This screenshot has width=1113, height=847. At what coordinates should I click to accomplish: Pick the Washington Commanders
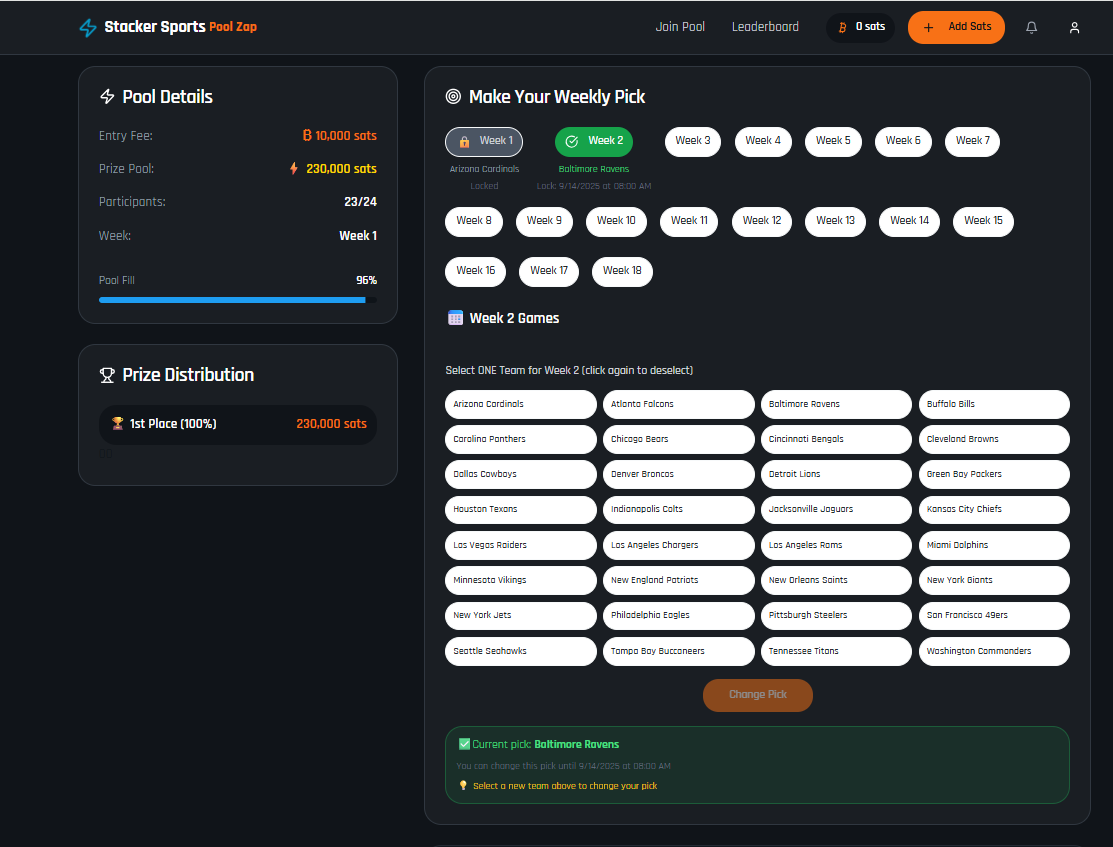(x=994, y=651)
